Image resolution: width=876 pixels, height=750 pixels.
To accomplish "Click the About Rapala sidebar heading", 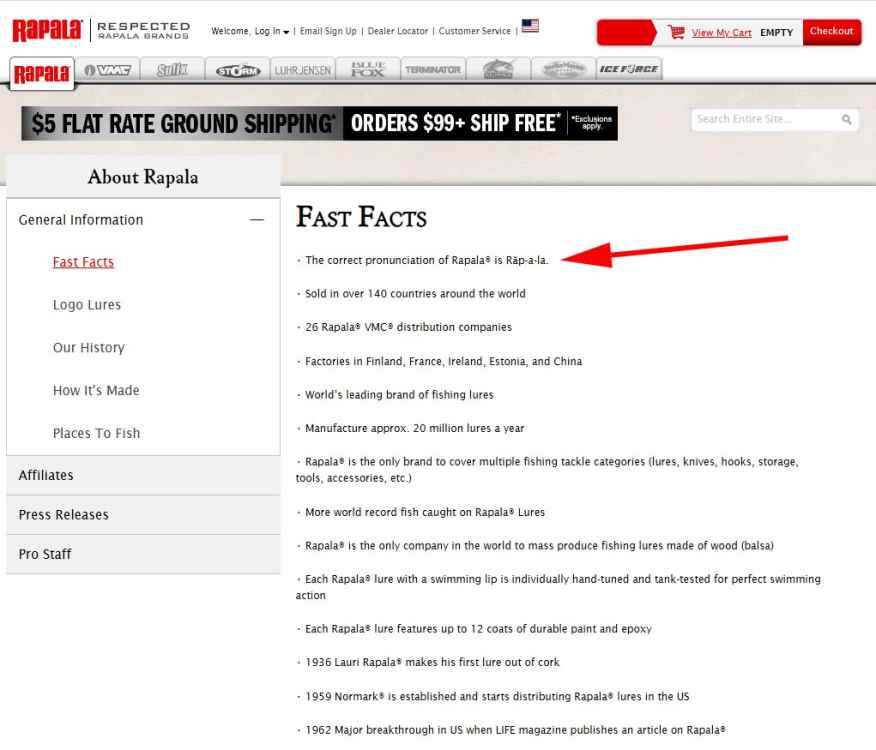I will tap(143, 177).
